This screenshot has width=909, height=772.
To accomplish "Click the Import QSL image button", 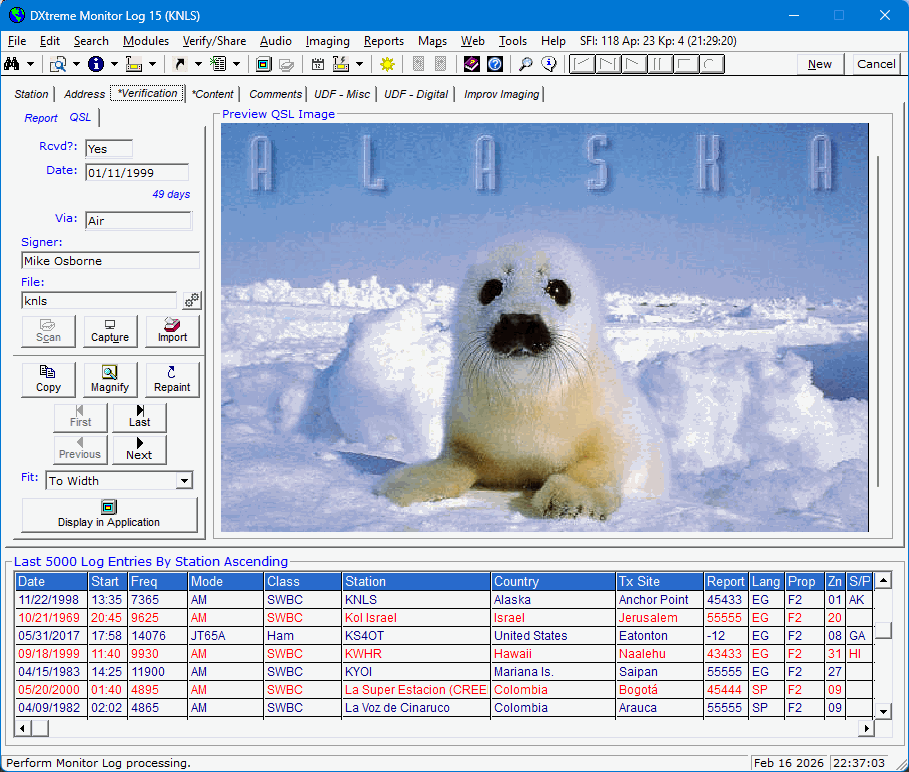I will pos(172,331).
